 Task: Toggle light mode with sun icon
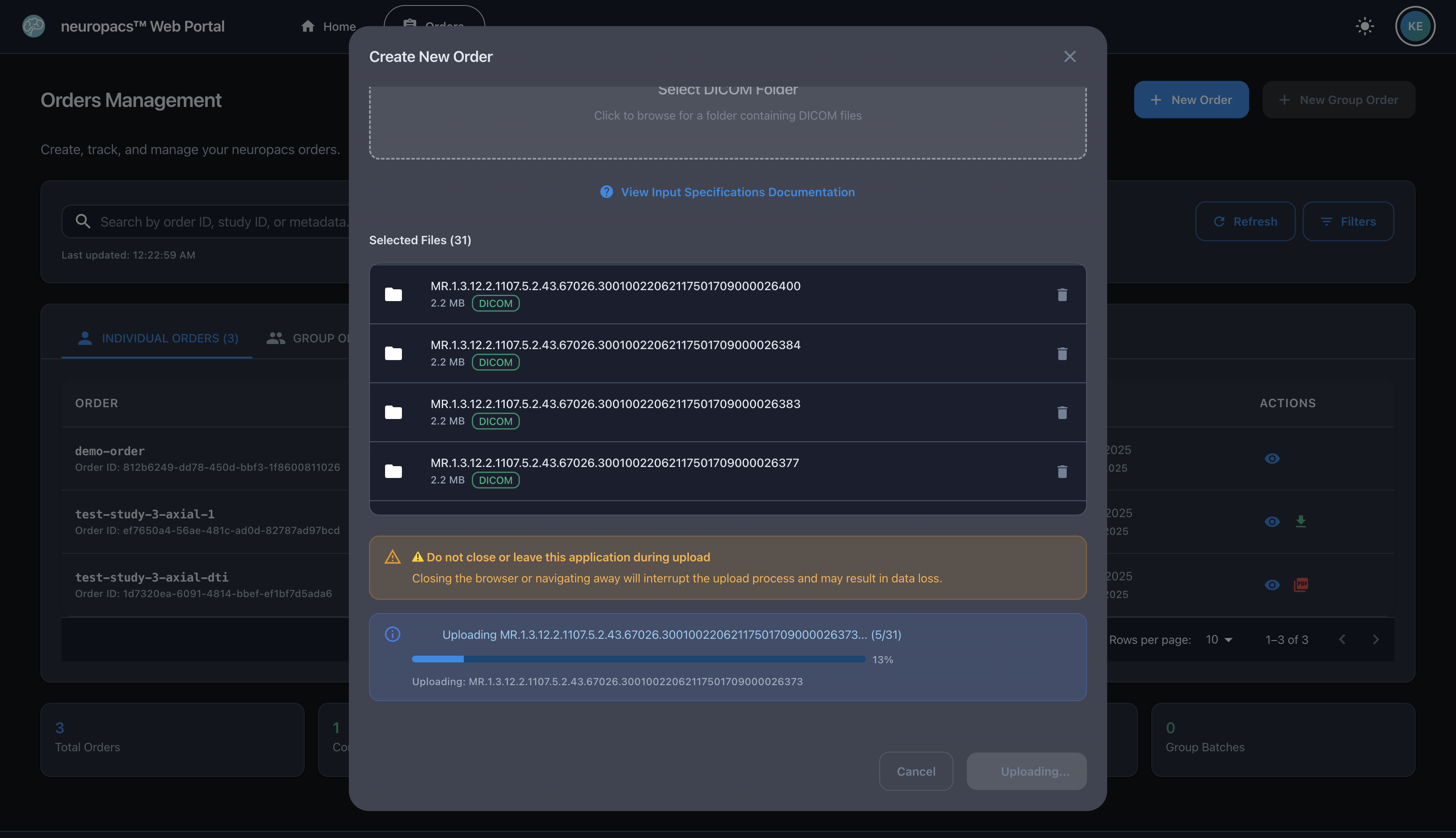tap(1365, 26)
